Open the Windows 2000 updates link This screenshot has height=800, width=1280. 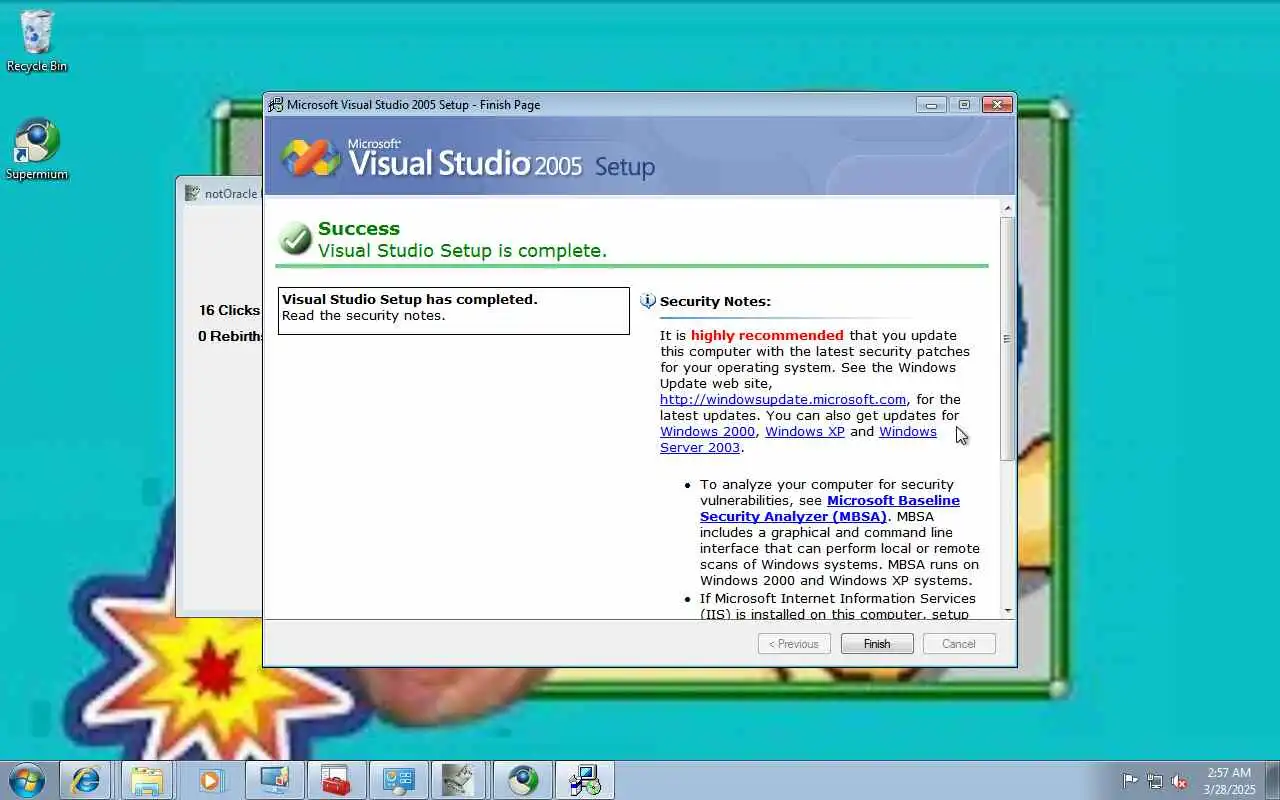[x=707, y=431]
